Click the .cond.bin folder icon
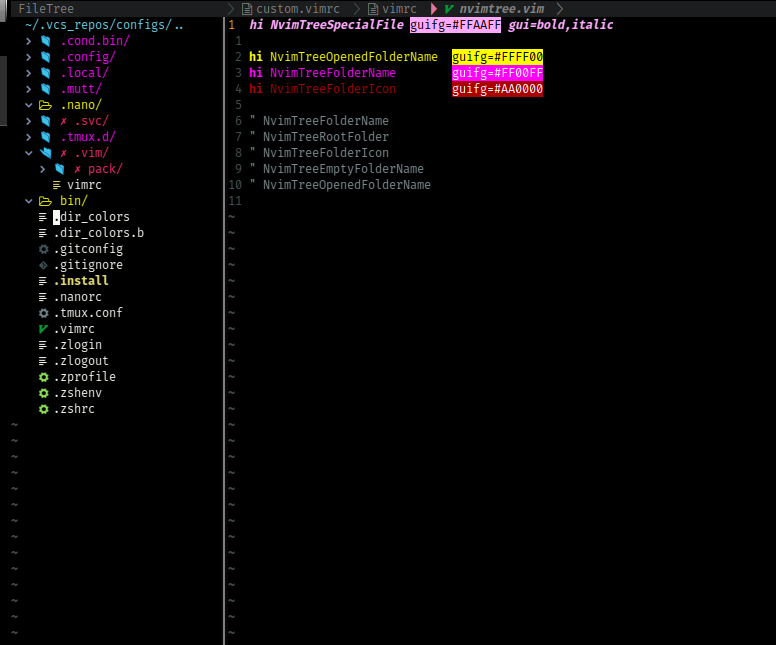This screenshot has width=776, height=645. tap(46, 41)
